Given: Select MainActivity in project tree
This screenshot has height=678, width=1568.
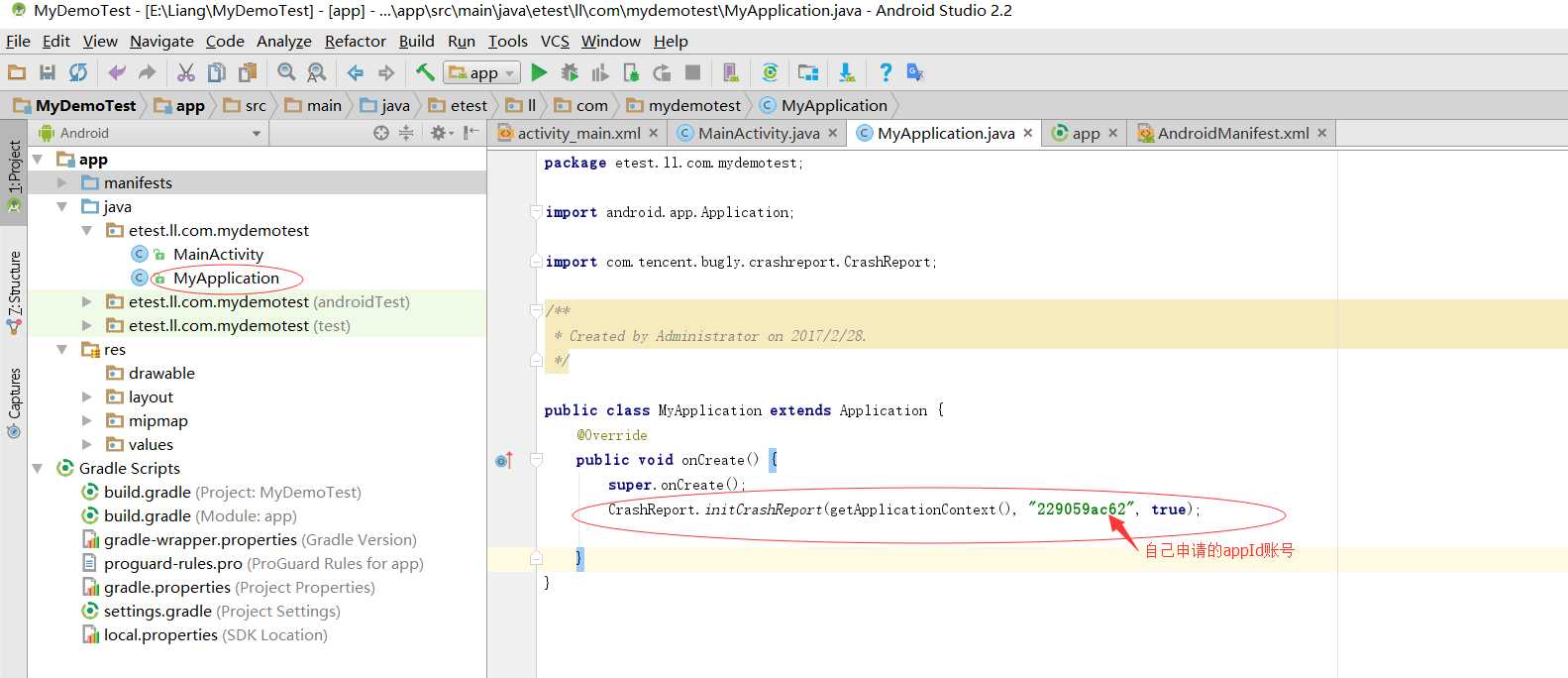Looking at the screenshot, I should pyautogui.click(x=218, y=255).
